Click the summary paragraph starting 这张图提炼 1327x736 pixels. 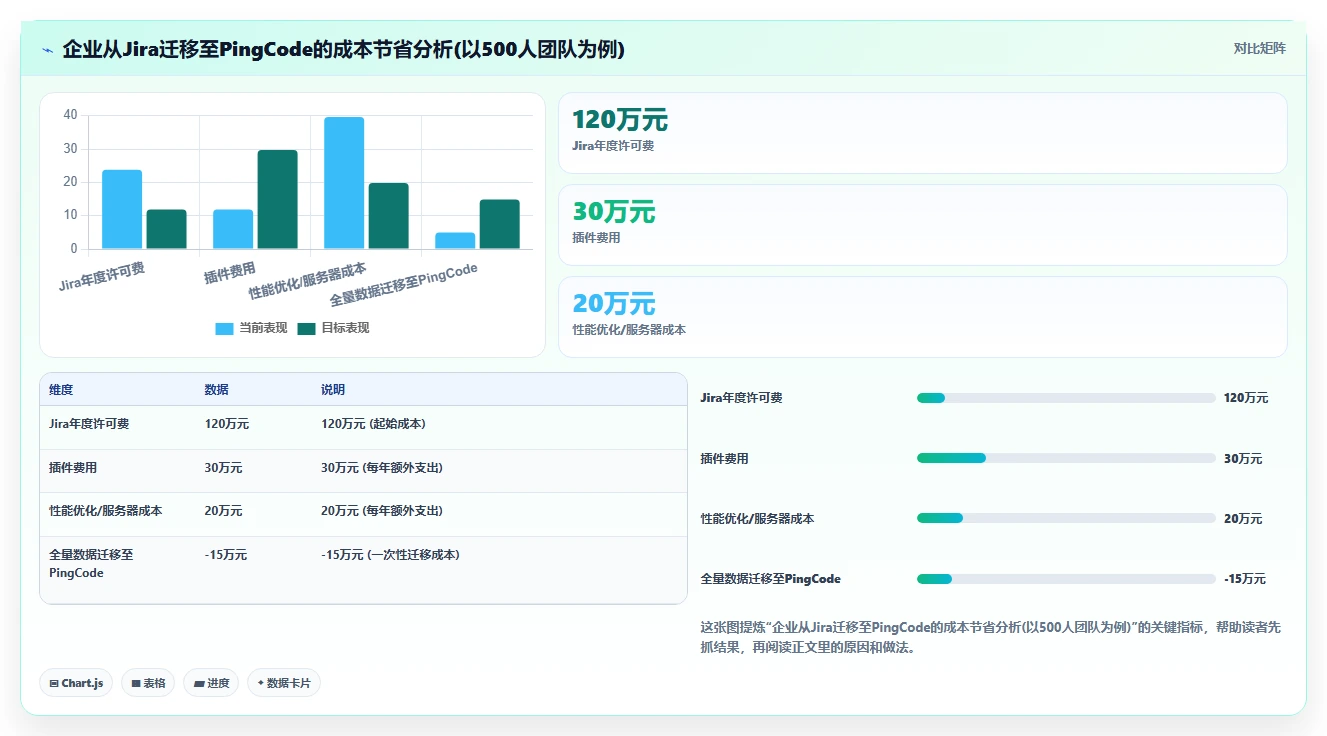(990, 637)
